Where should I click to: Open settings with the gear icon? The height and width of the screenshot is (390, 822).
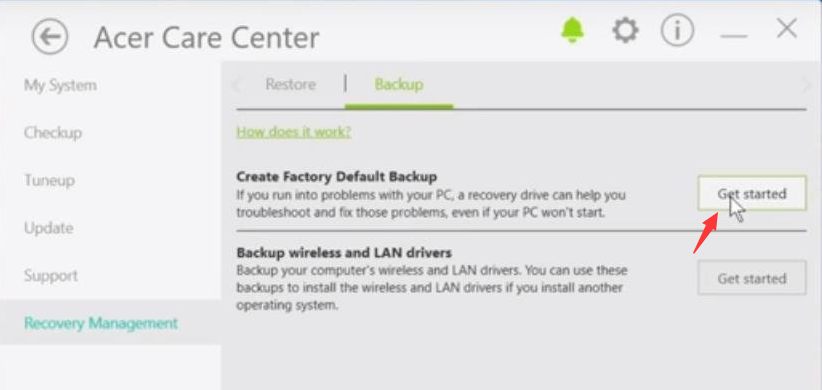[x=625, y=30]
